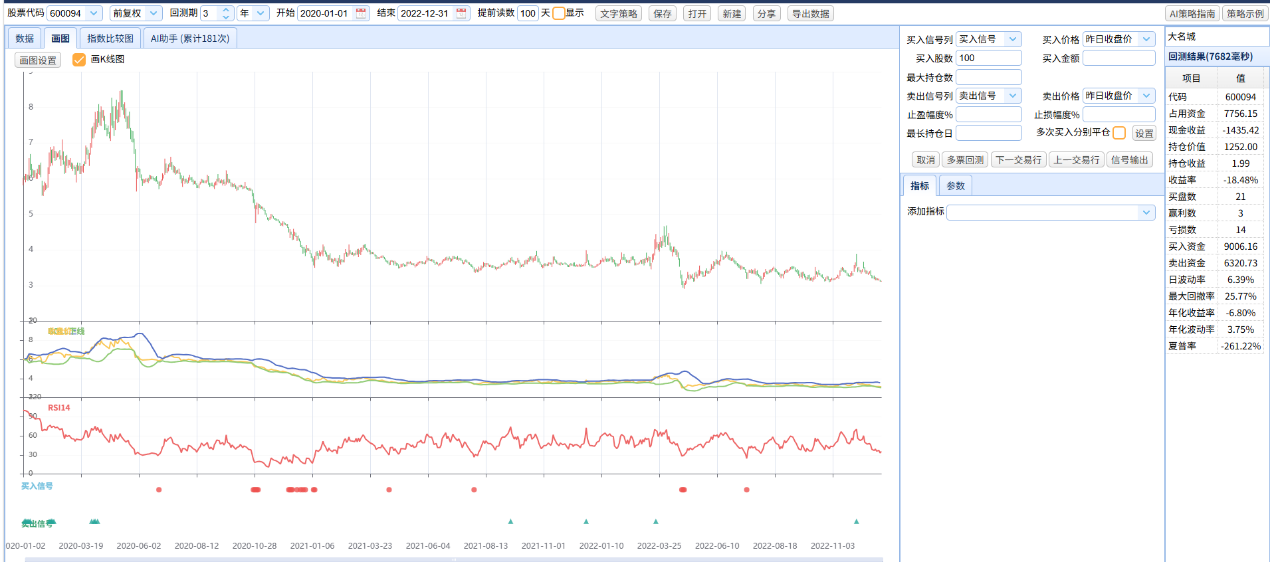Screen dimensions: 1270x562
Task: Click the 回测结果 panel header
Action: pyautogui.click(x=1216, y=57)
